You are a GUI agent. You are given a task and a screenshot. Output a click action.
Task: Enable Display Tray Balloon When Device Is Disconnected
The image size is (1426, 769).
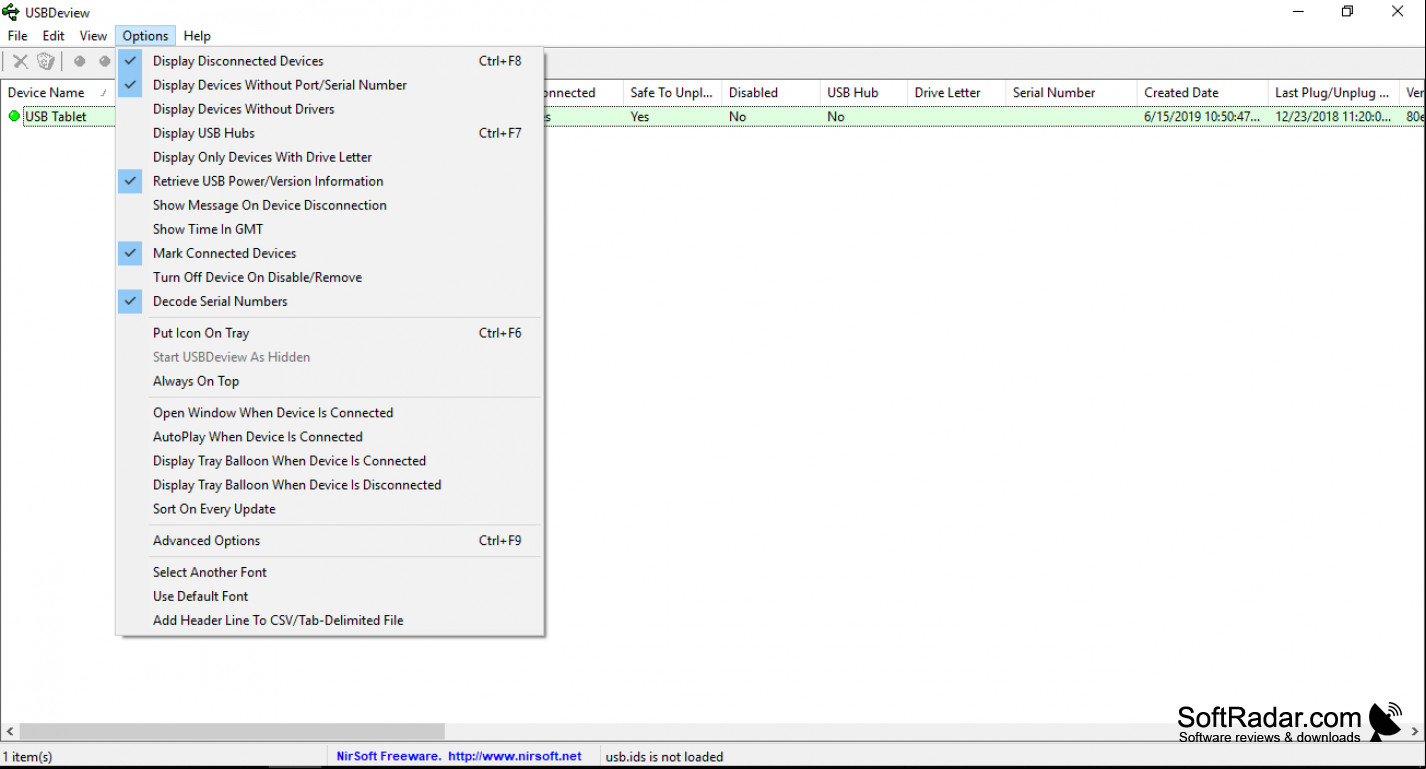pyautogui.click(x=330, y=485)
